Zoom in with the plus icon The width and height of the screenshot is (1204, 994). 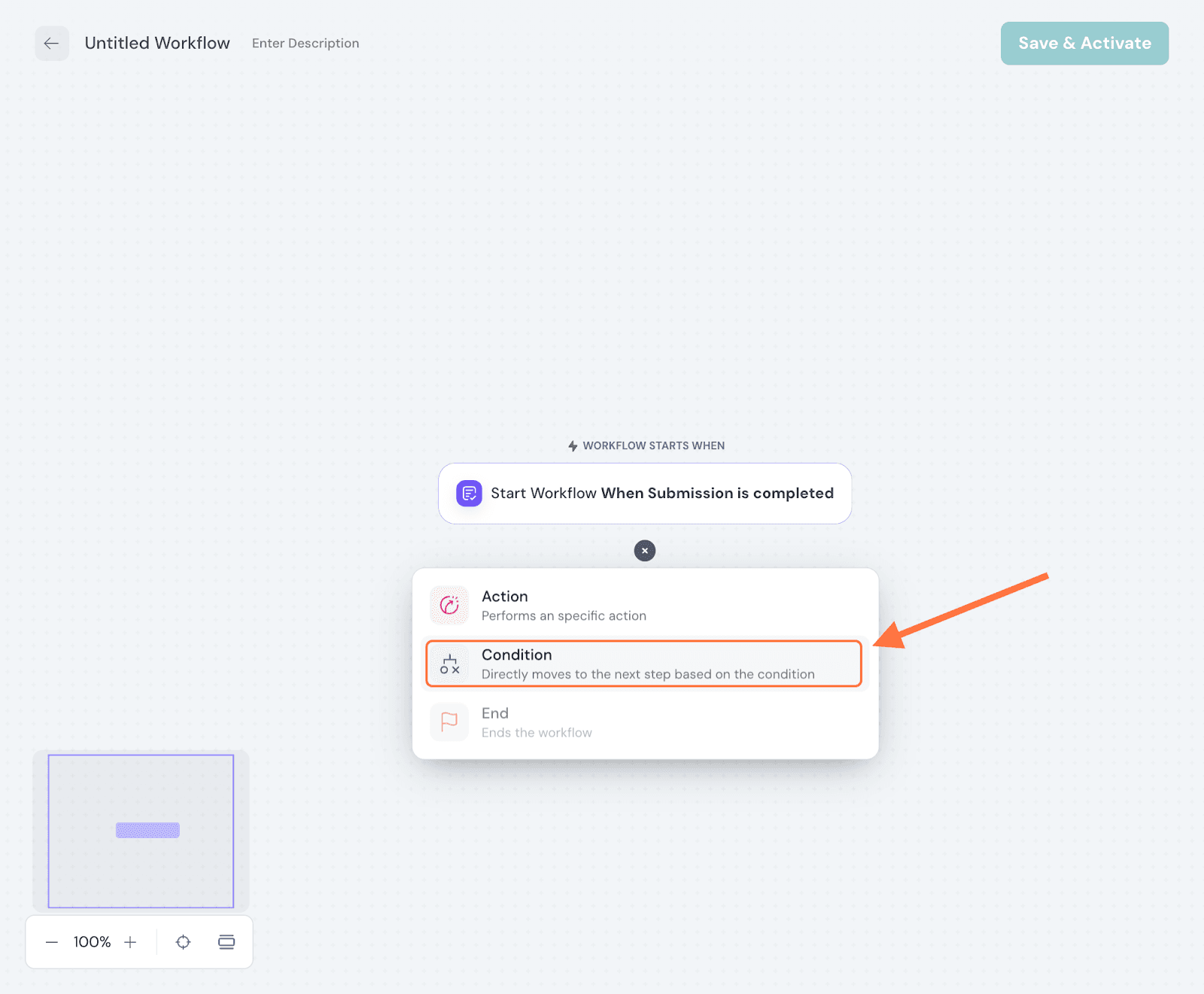click(x=130, y=942)
